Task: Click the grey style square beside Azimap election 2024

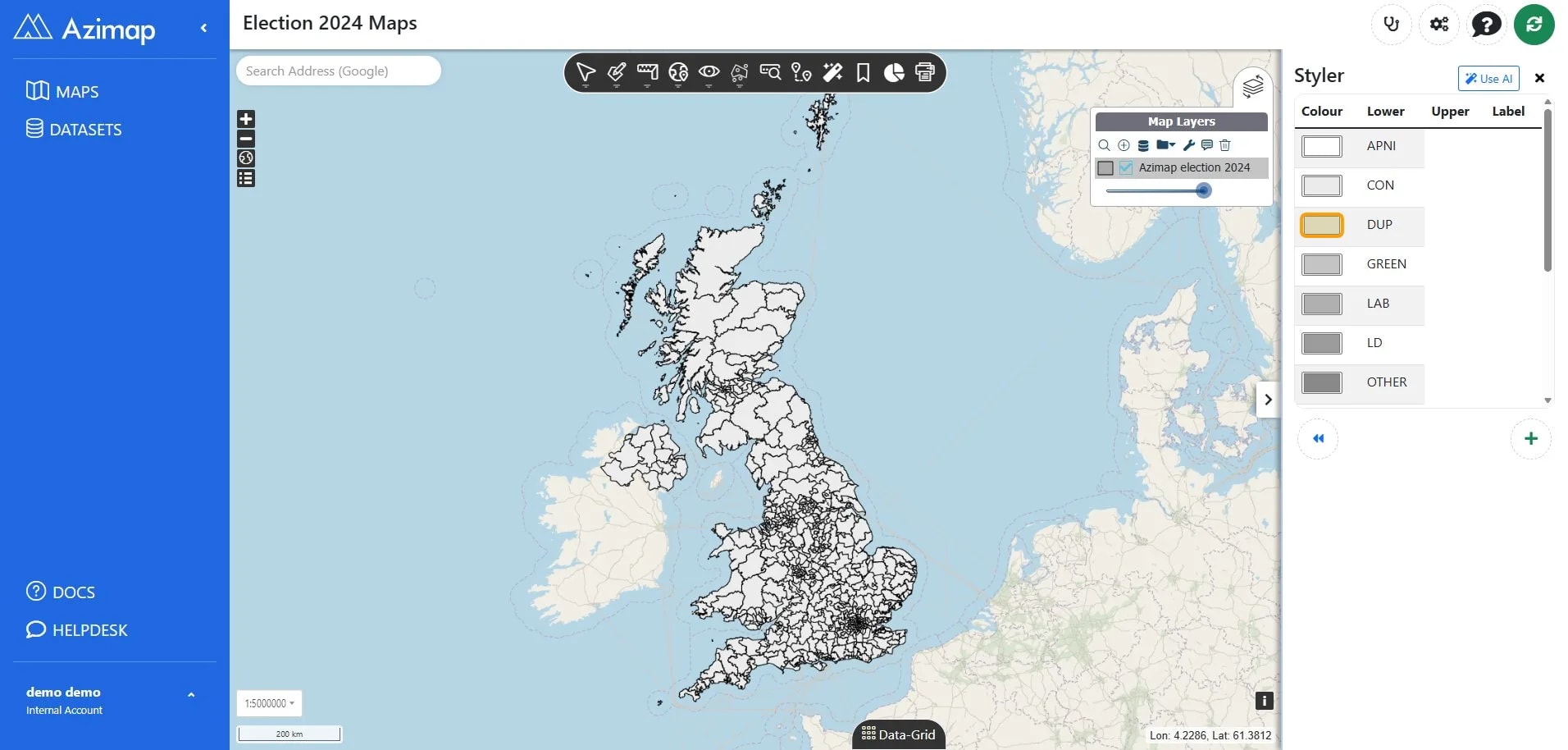Action: tap(1105, 168)
